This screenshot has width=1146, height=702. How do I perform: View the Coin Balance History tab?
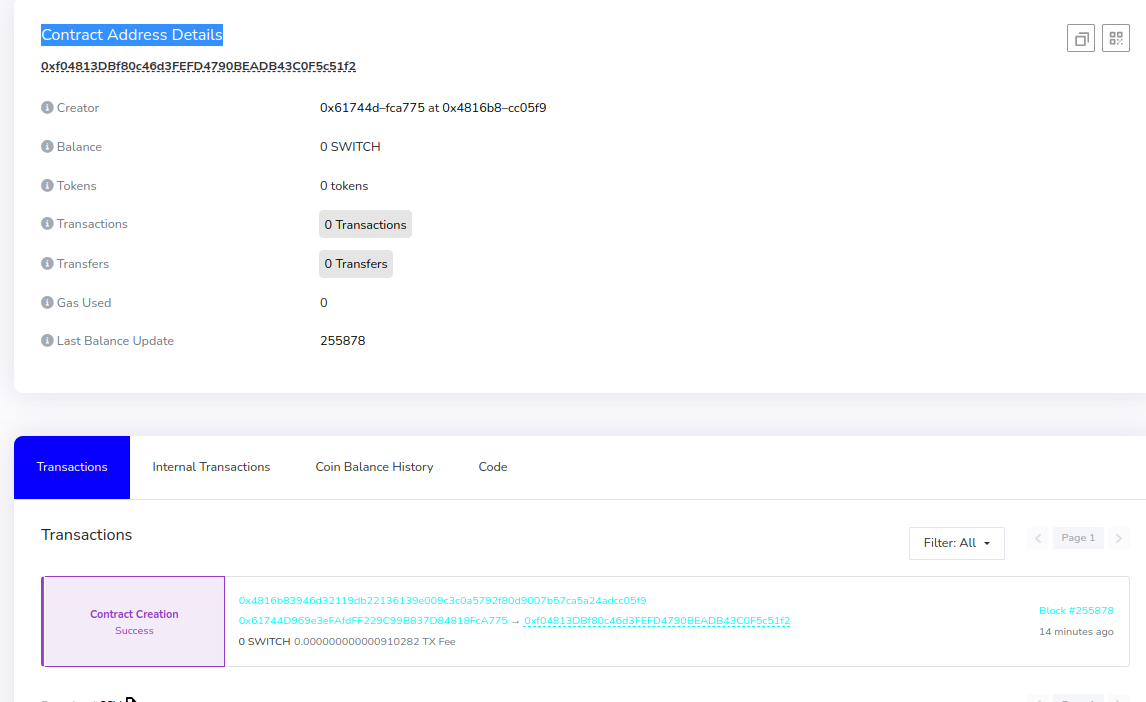pyautogui.click(x=374, y=466)
